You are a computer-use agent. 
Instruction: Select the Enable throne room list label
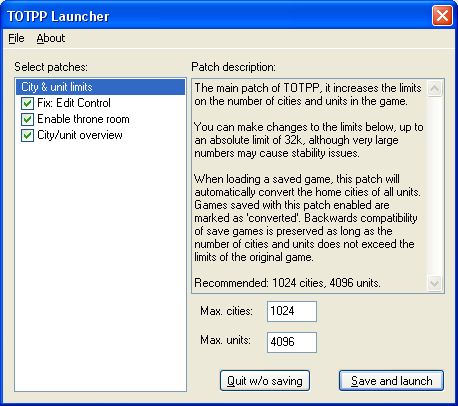83,119
